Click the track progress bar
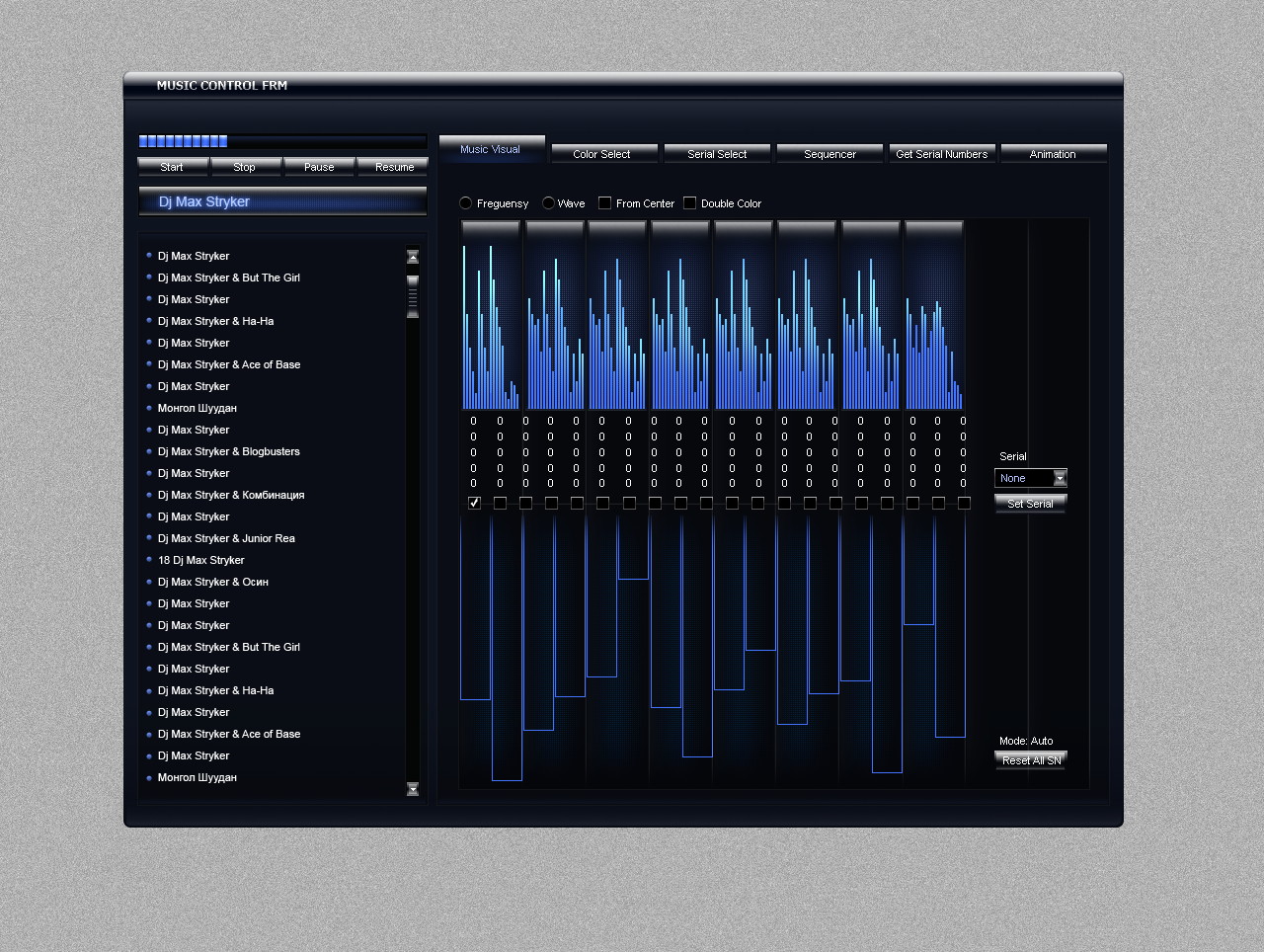 point(282,141)
